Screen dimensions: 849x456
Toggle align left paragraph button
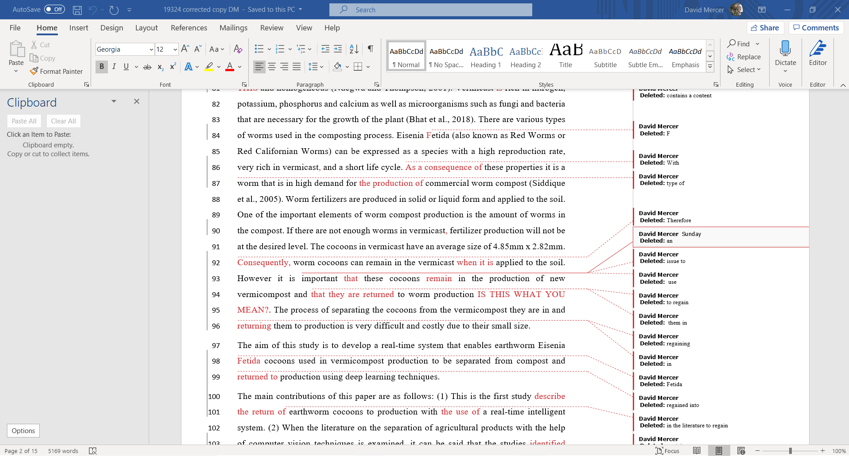click(259, 67)
